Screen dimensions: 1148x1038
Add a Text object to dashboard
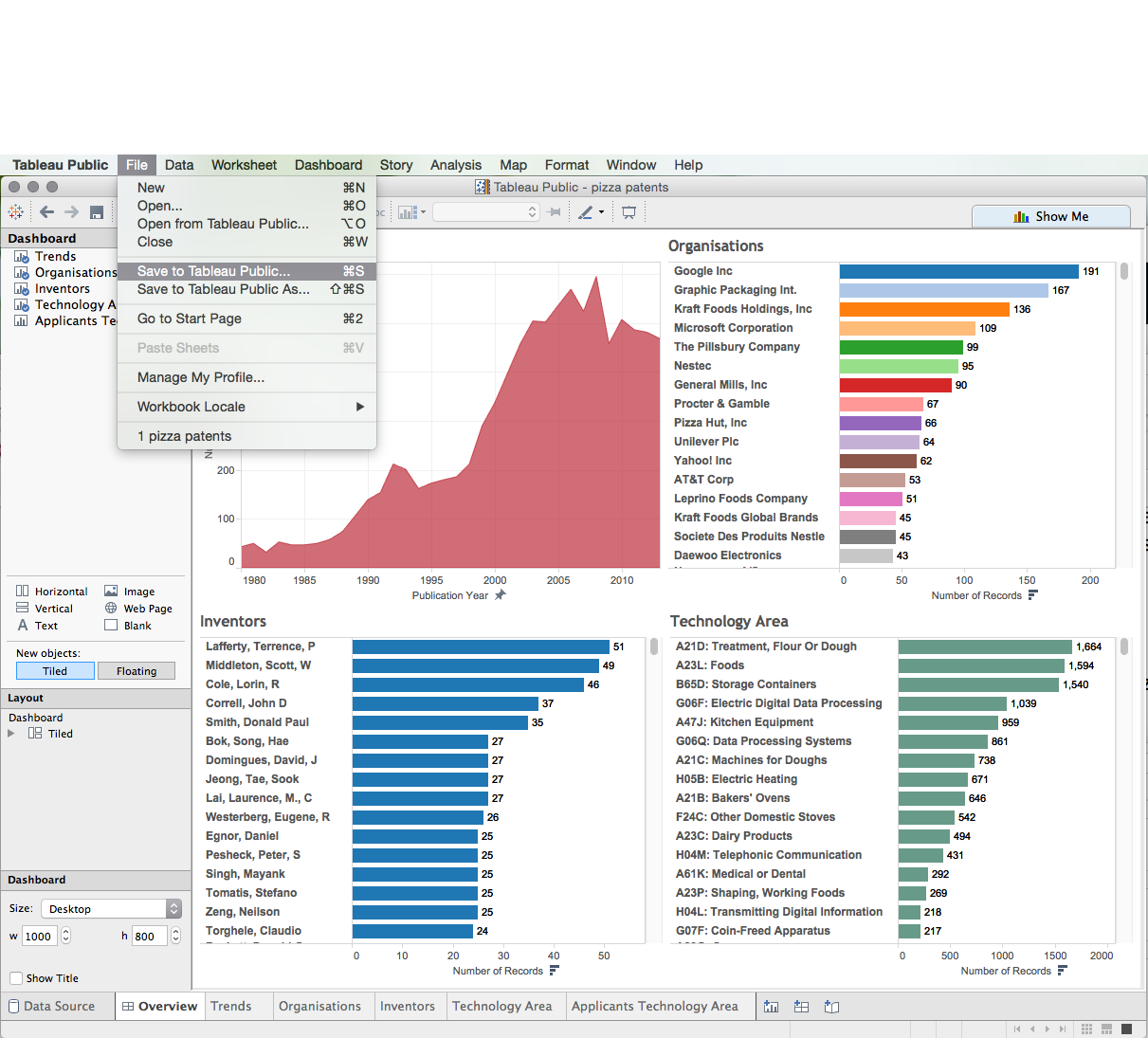37,626
